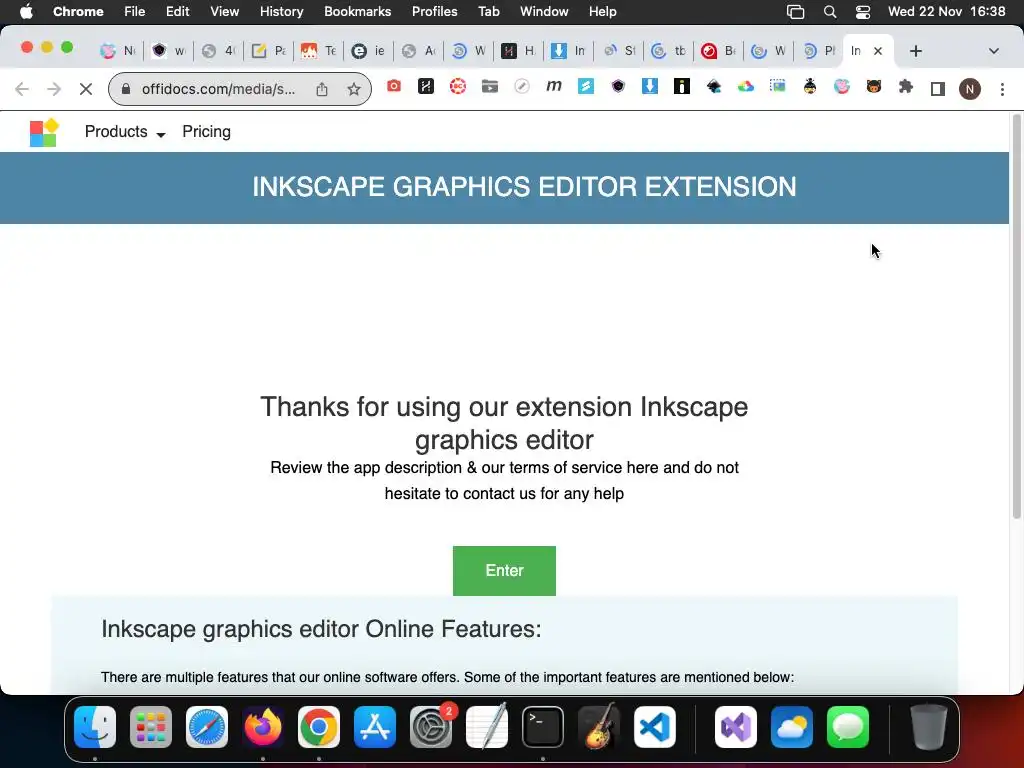Open the Extensions puzzle-piece menu
Viewport: 1024px width, 768px height.
[906, 86]
